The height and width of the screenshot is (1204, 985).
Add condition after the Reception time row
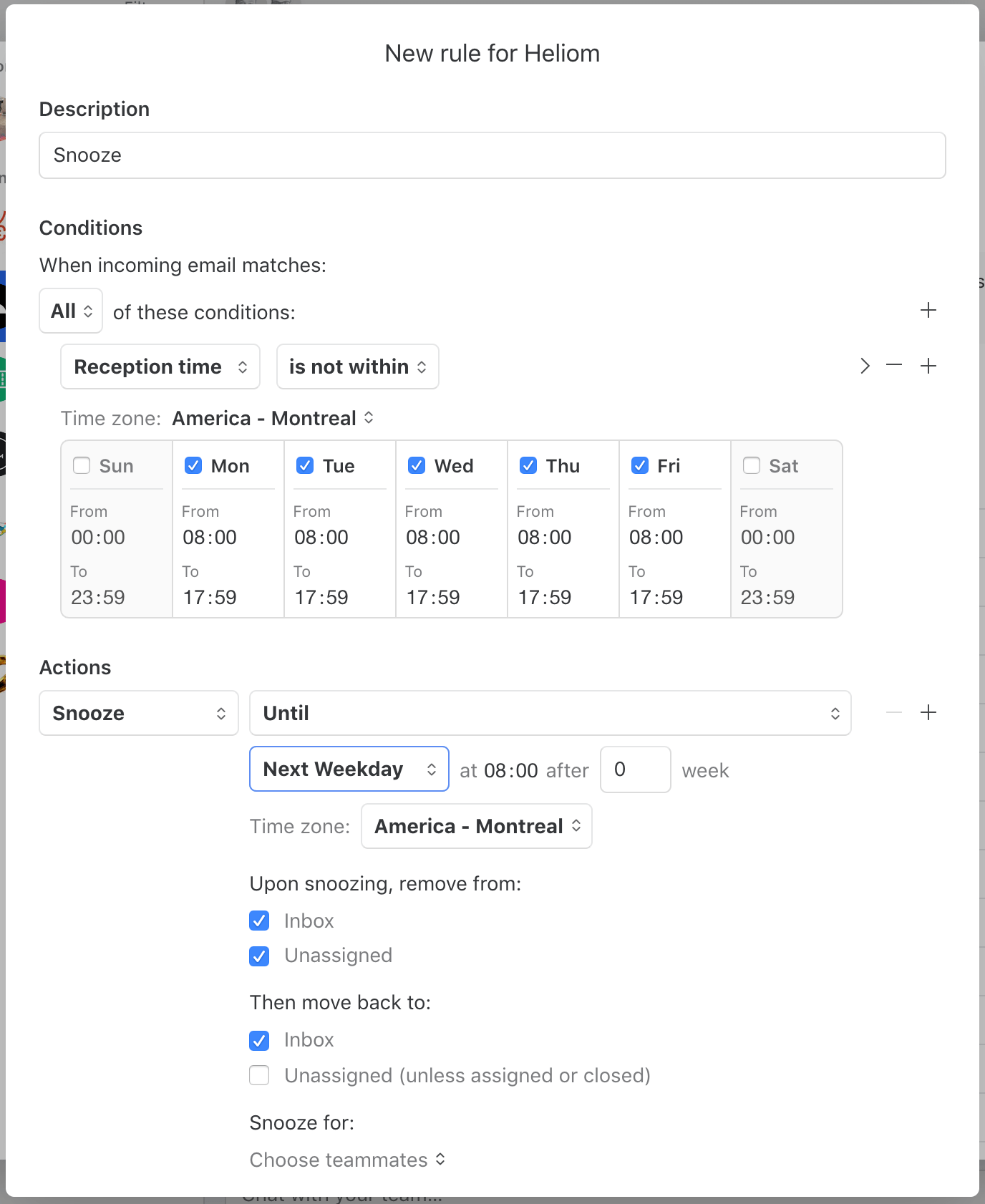point(928,366)
